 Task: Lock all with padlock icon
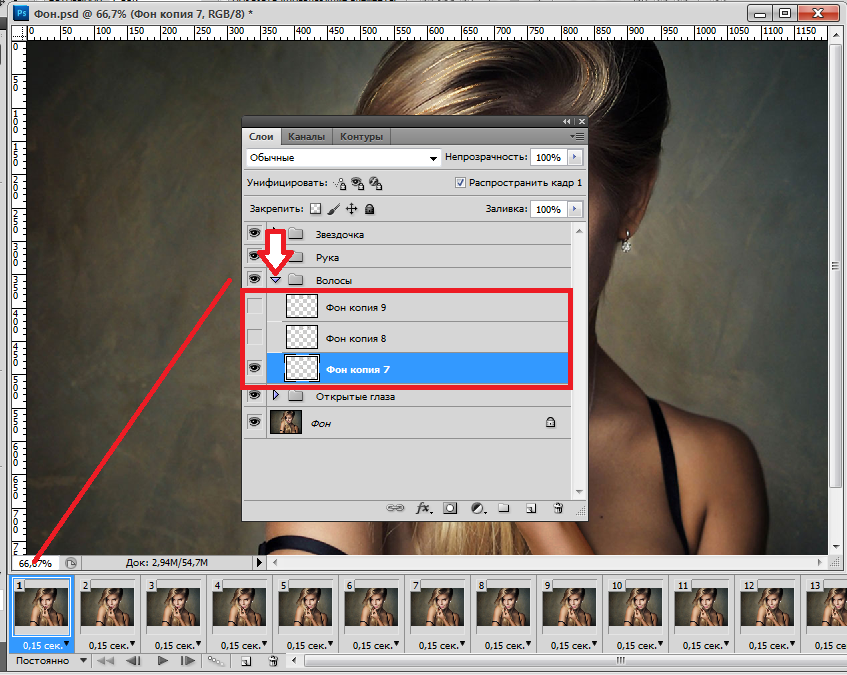tap(369, 209)
